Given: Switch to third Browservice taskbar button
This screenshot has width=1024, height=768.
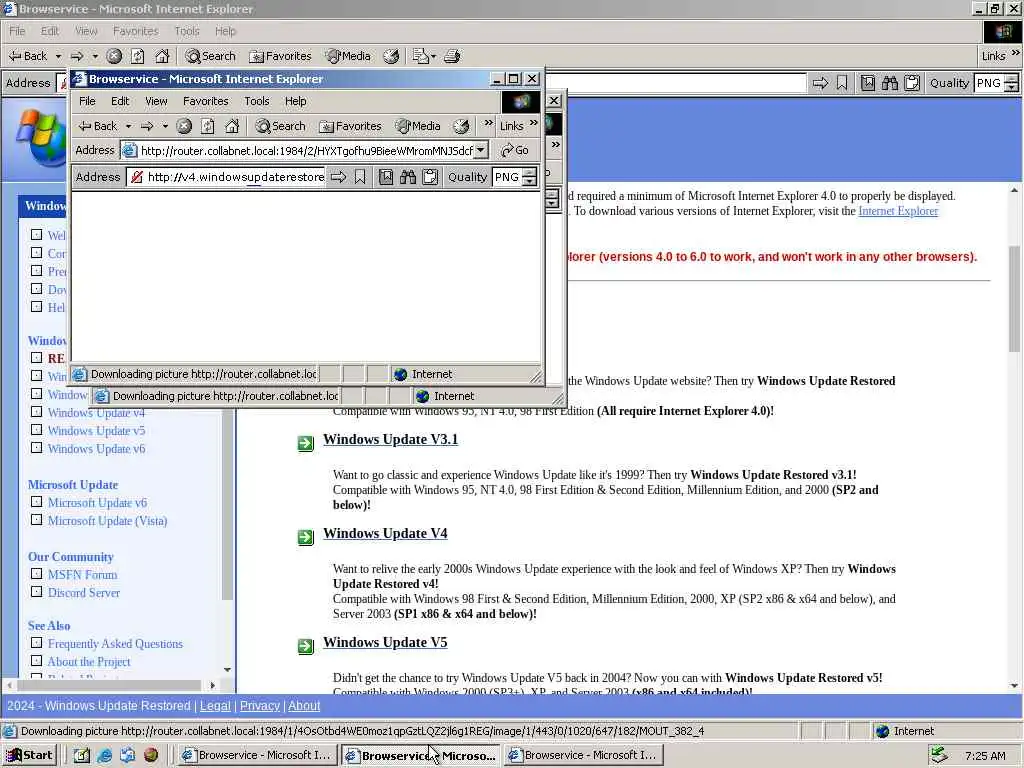Looking at the screenshot, I should 584,756.
